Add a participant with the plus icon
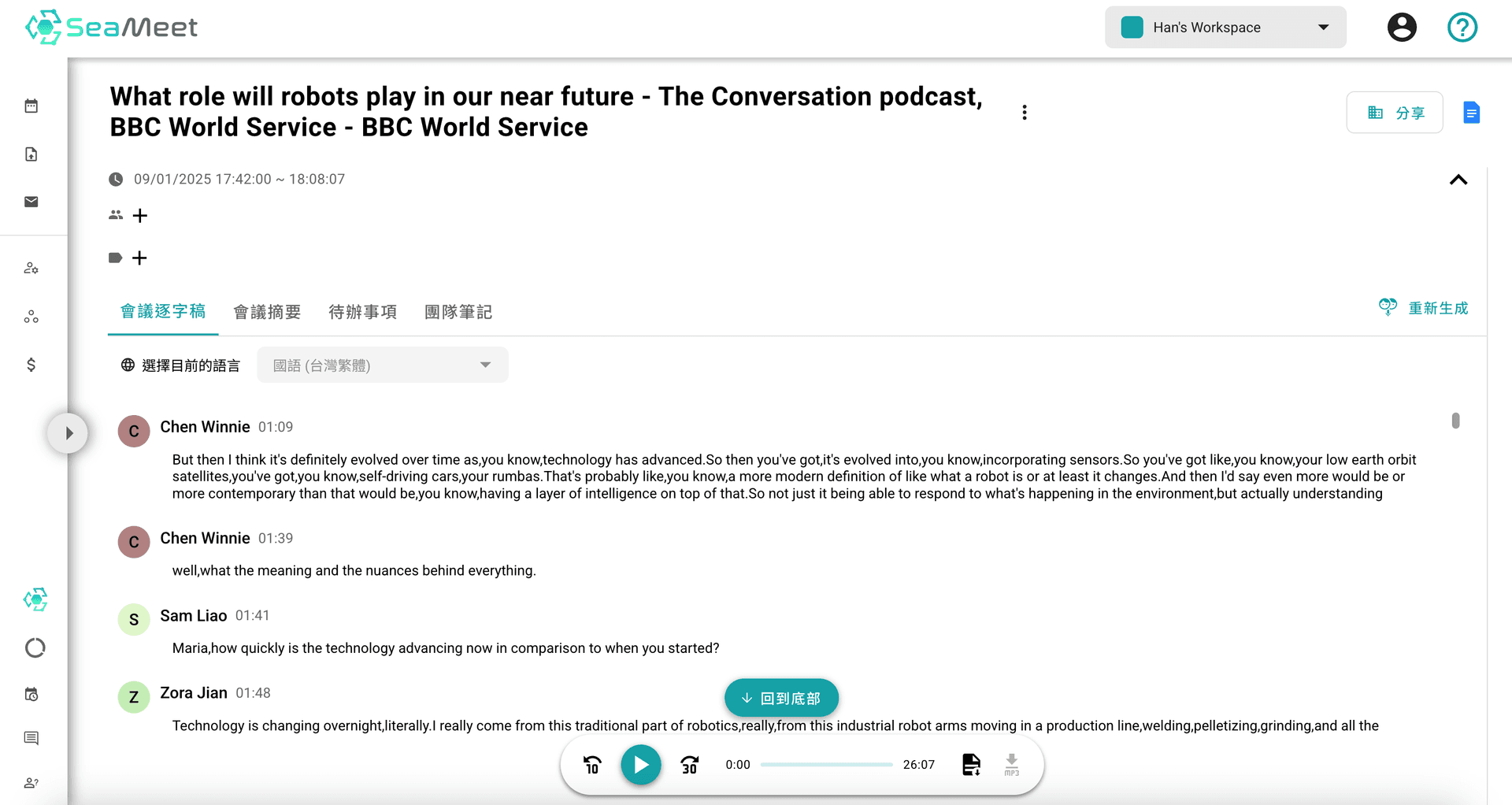Image resolution: width=1512 pixels, height=805 pixels. pos(140,216)
